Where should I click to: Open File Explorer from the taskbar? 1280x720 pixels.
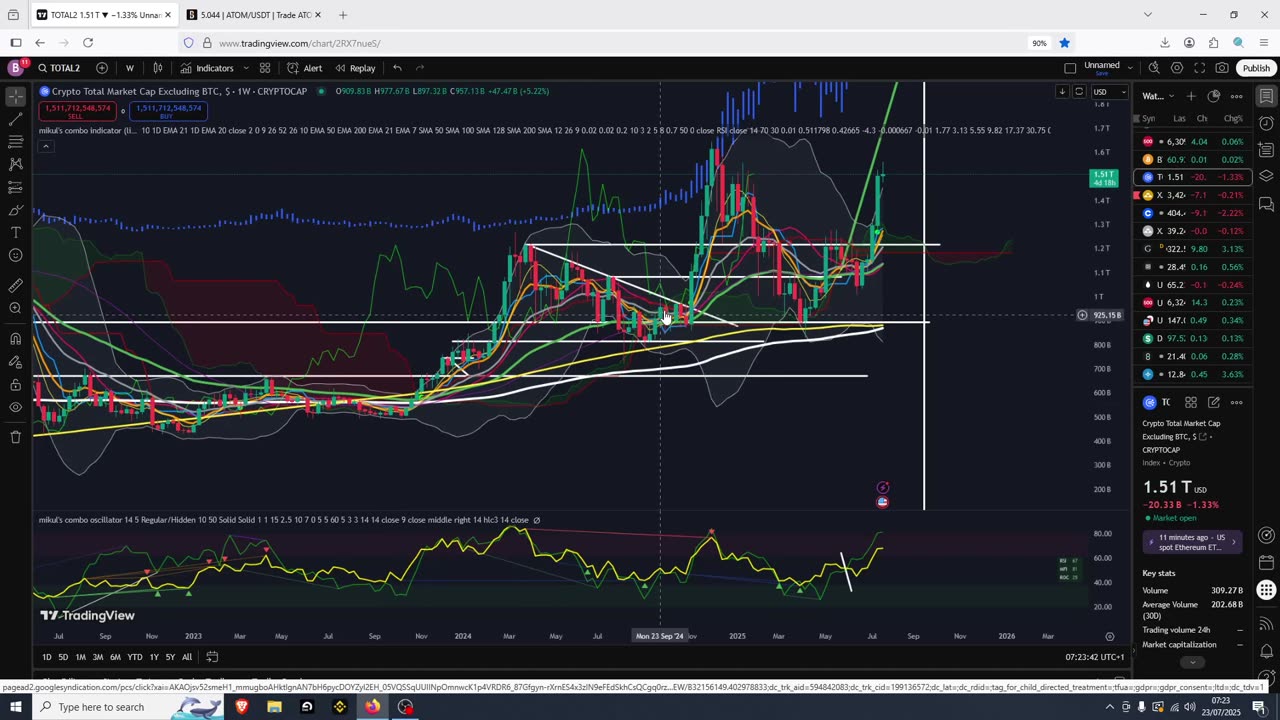pyautogui.click(x=274, y=707)
